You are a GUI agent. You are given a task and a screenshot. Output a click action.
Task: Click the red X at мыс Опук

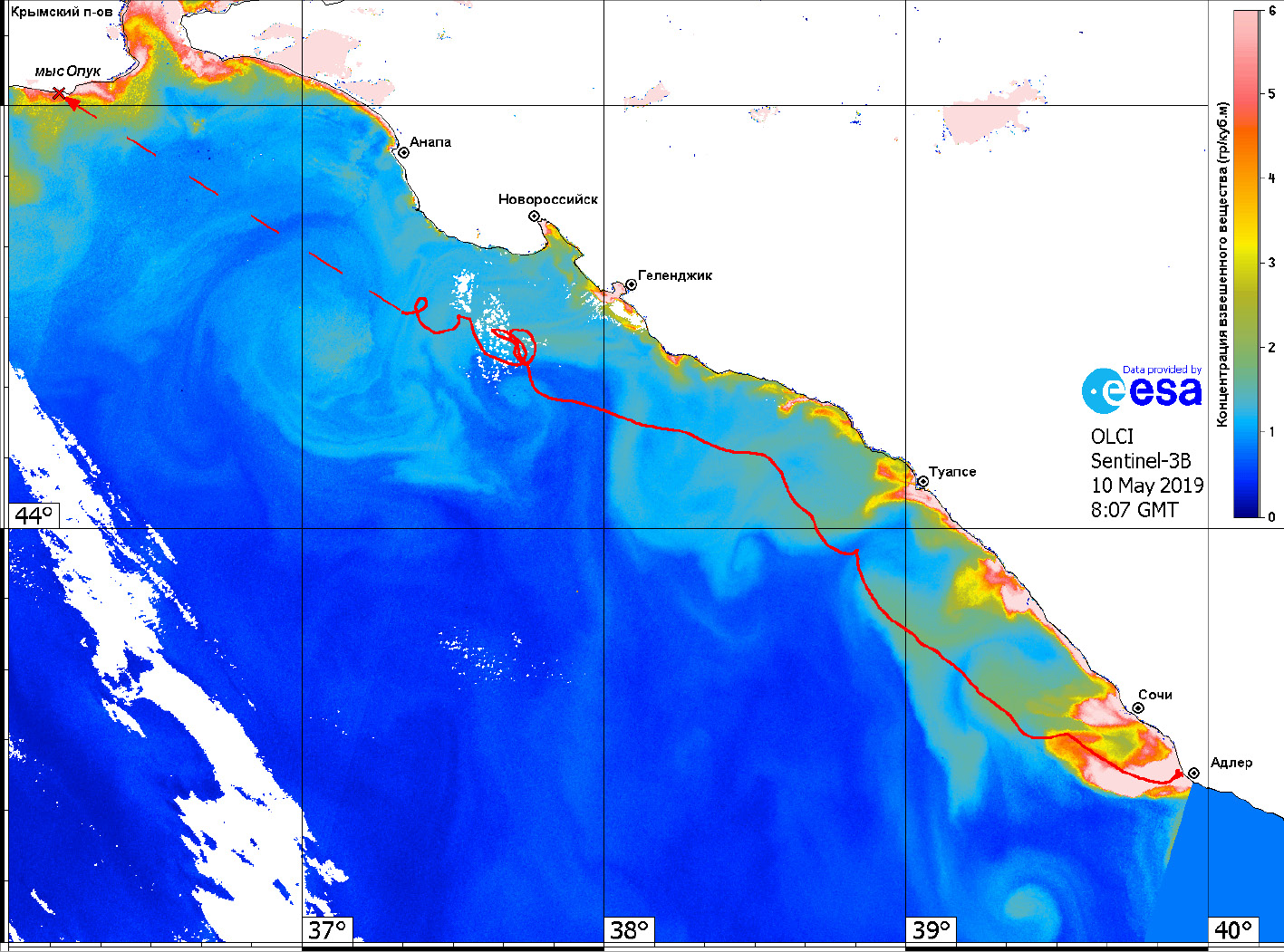point(59,93)
